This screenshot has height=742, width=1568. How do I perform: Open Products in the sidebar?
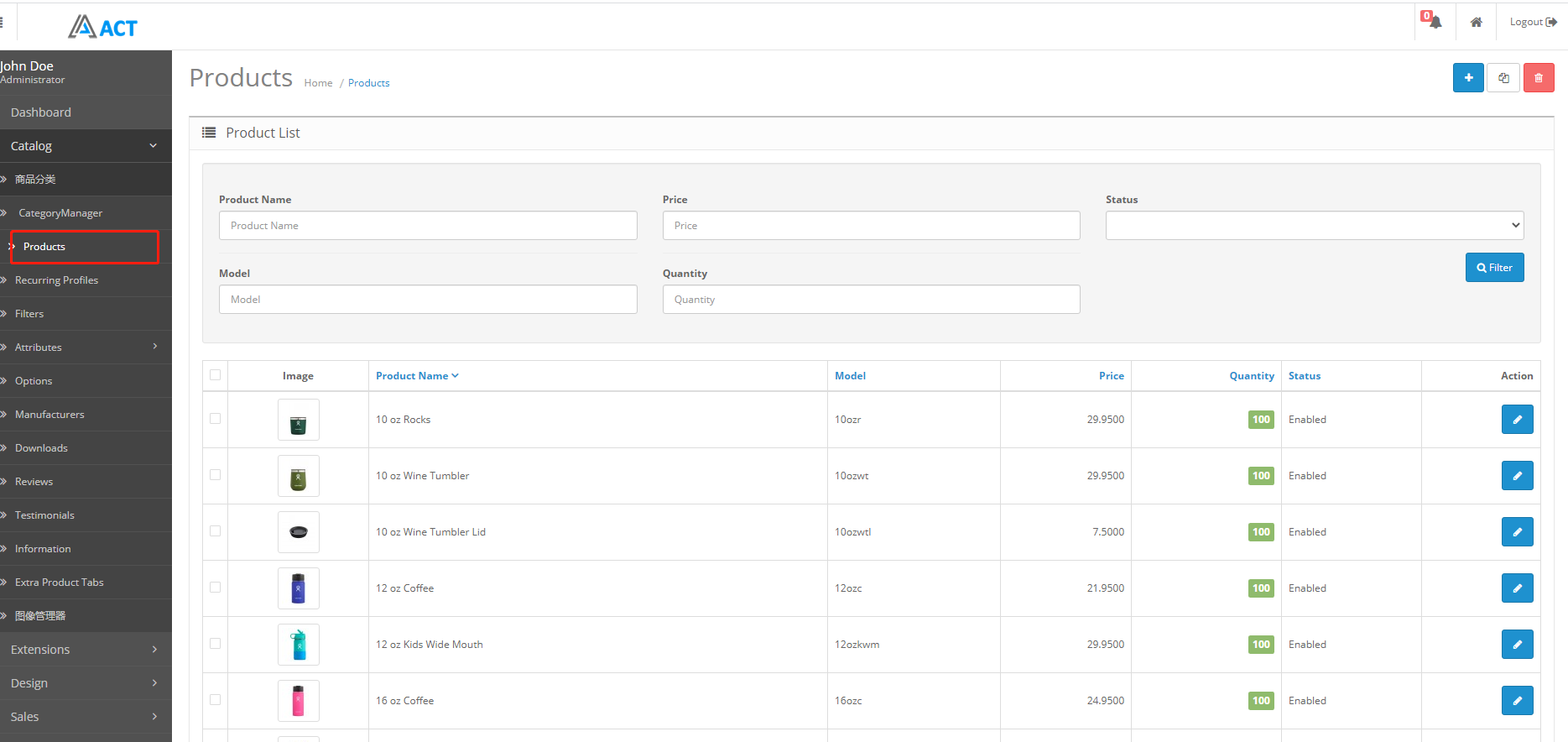84,247
